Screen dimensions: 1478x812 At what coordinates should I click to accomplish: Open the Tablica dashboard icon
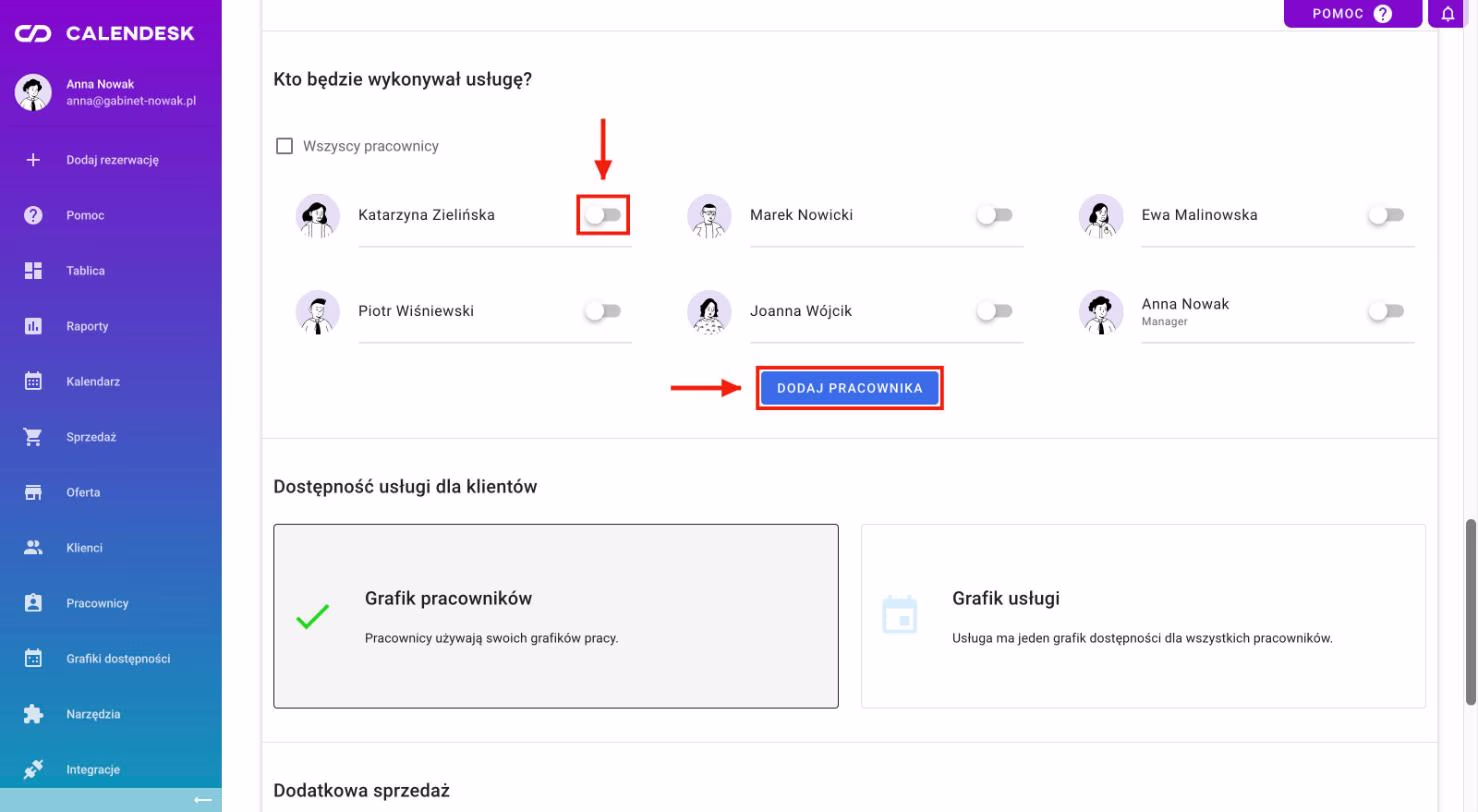(33, 271)
